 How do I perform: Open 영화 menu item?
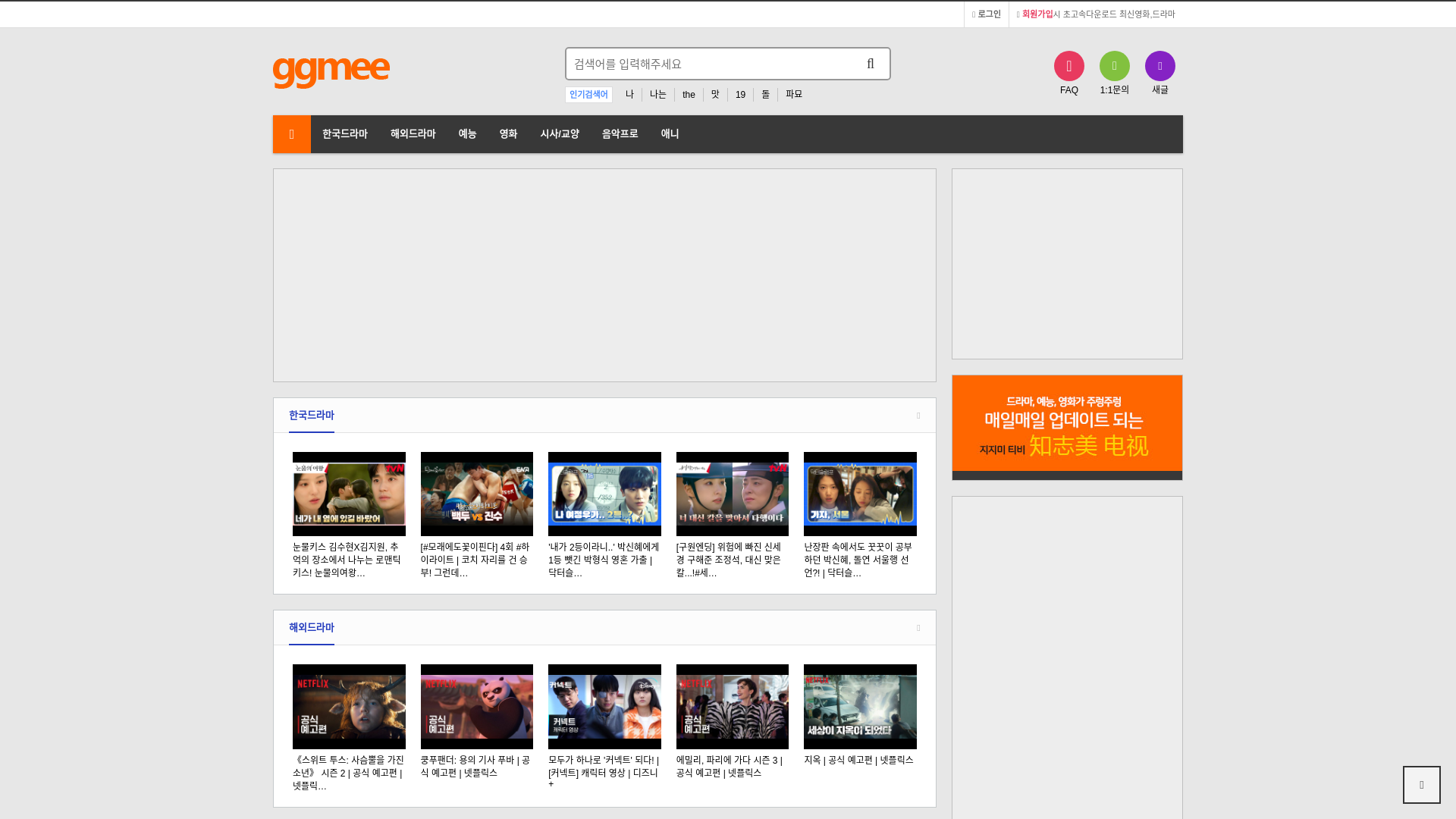point(509,134)
